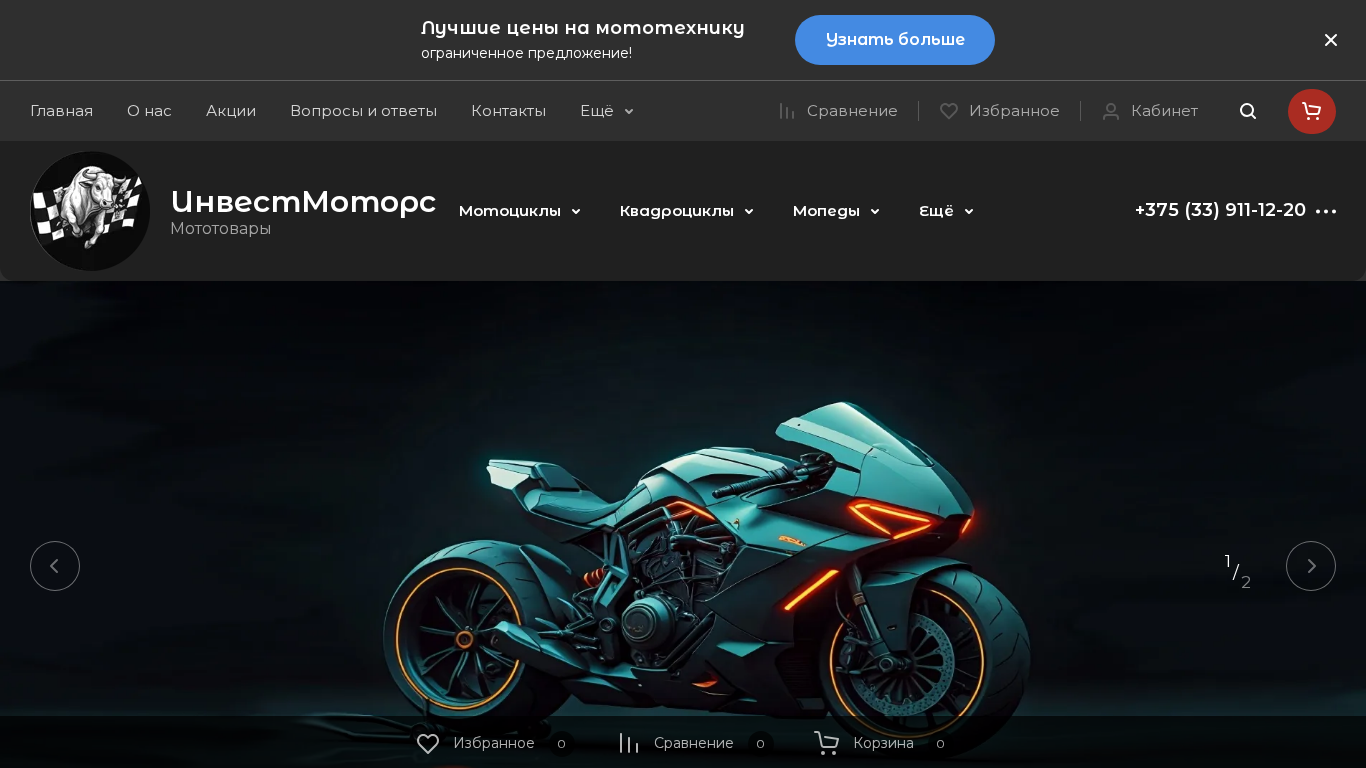Open Сравнение bars icon in top bar
Screen dimensions: 1366x768
pyautogui.click(x=787, y=111)
